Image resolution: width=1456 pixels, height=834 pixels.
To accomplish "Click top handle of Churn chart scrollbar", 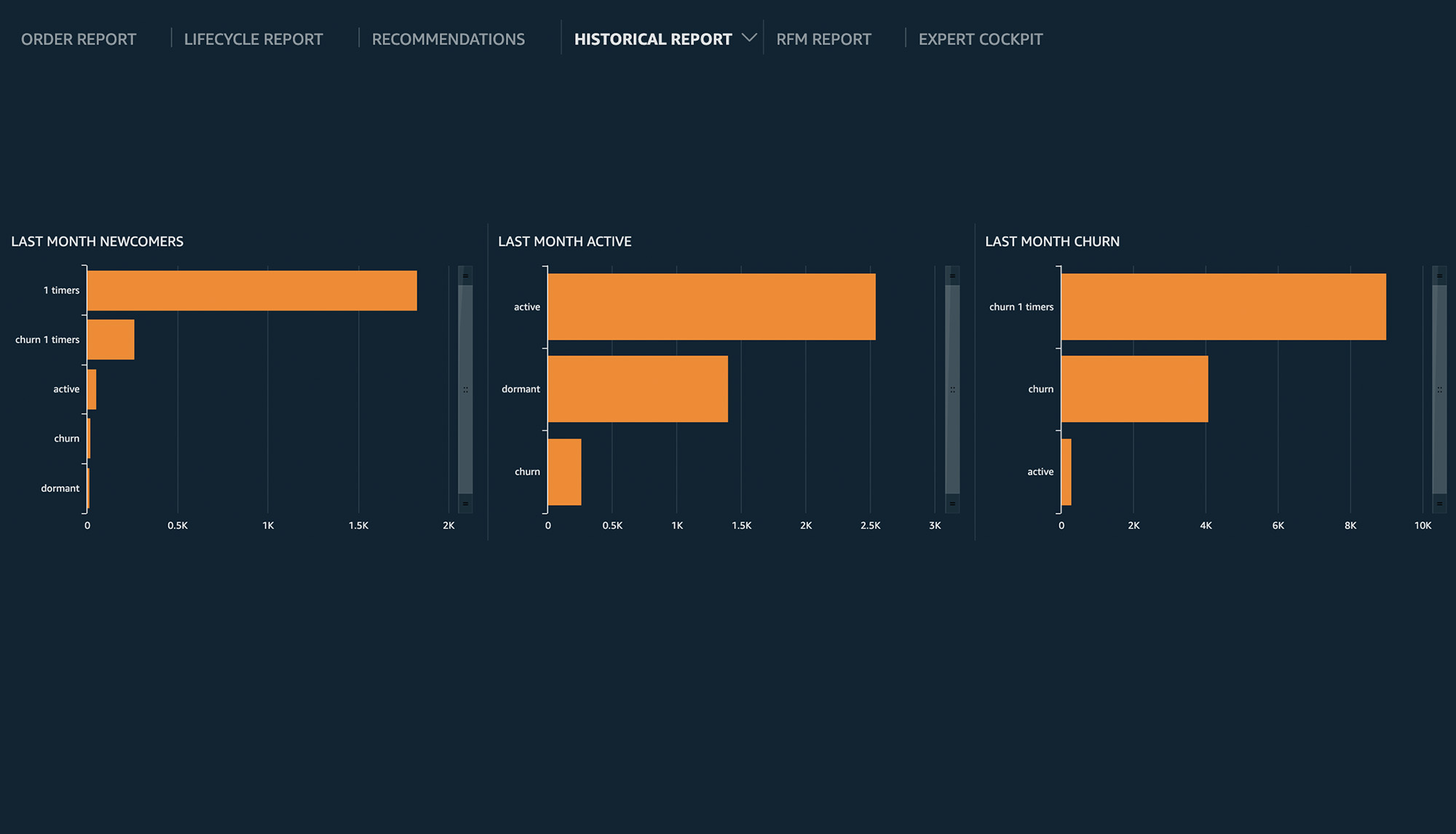I will 1439,276.
